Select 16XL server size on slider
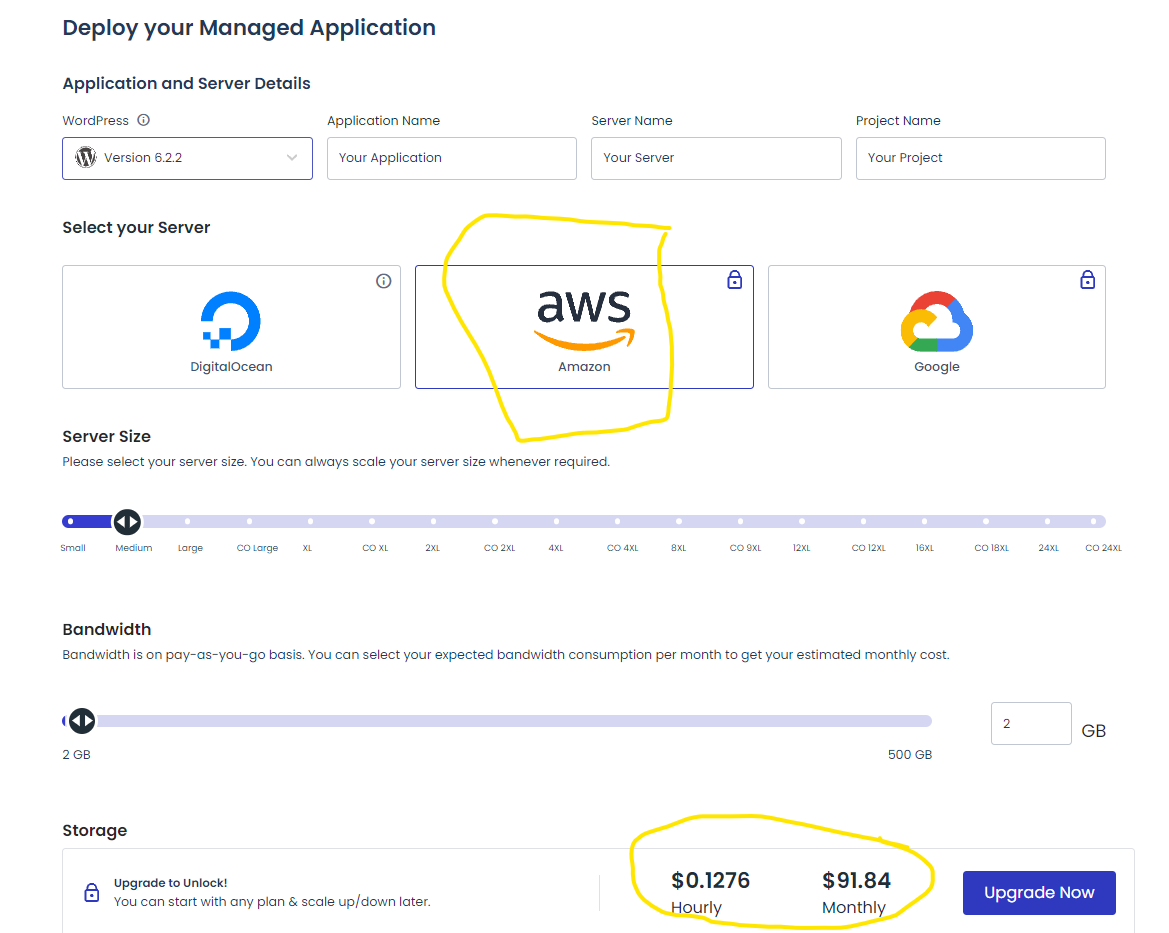This screenshot has width=1169, height=933. [924, 521]
